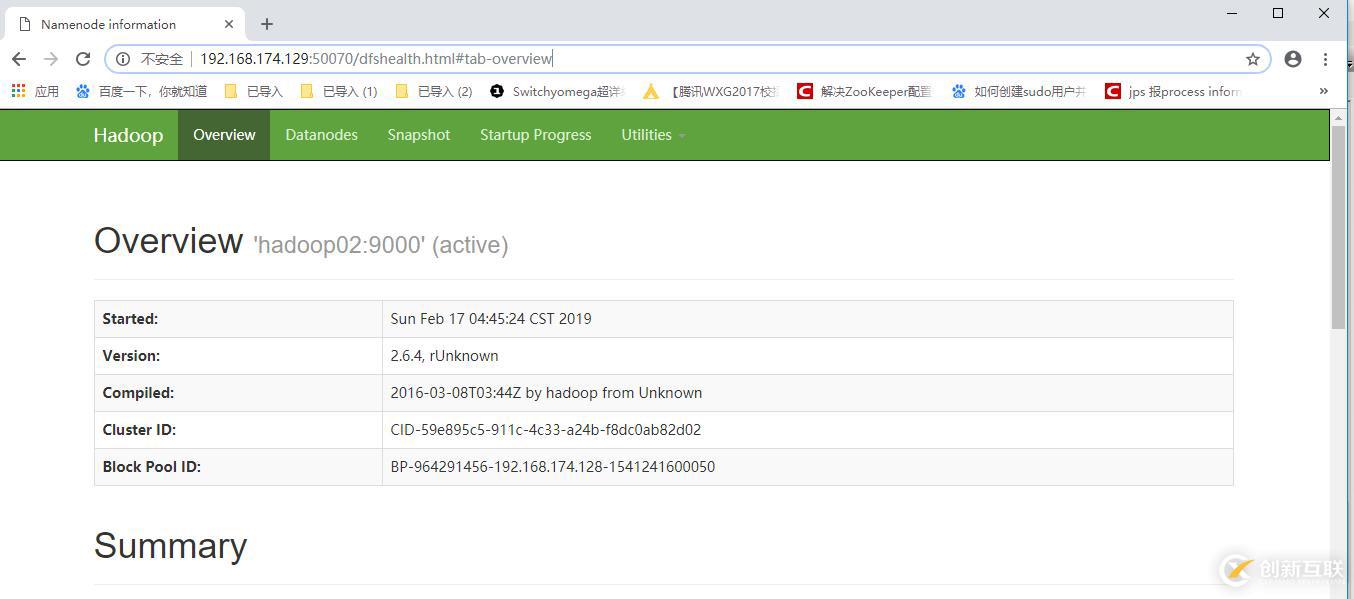Open the Baidu bookmark 百度一下，你就知道

141,91
